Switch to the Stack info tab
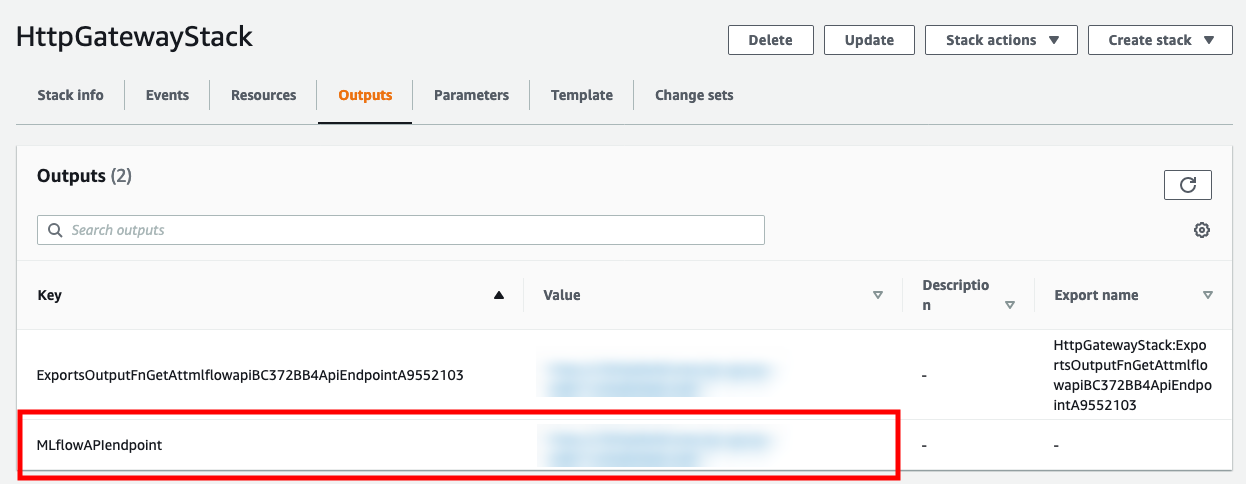Viewport: 1246px width, 484px height. point(70,95)
